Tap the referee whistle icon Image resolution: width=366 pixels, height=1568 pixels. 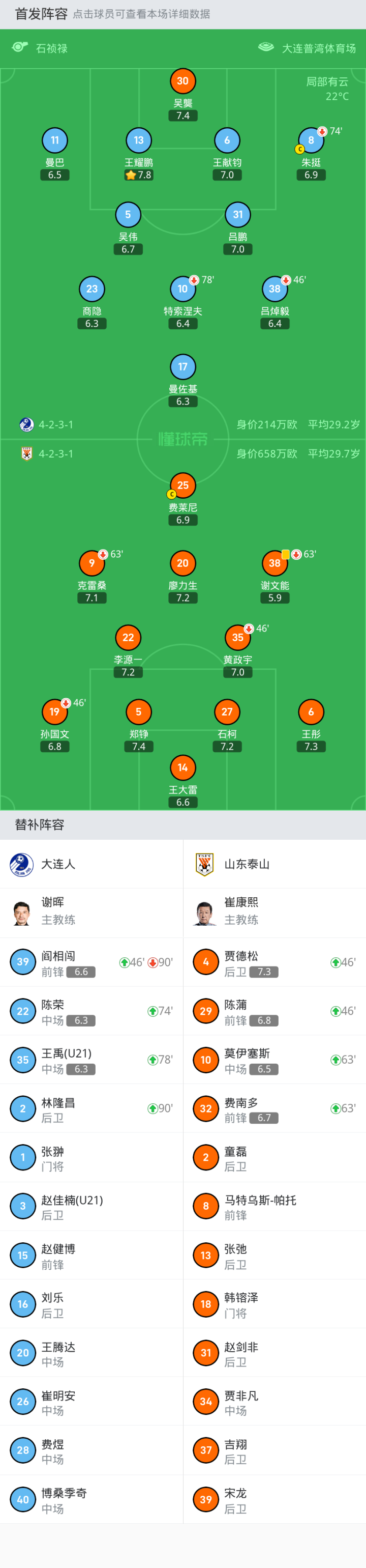pos(20,47)
